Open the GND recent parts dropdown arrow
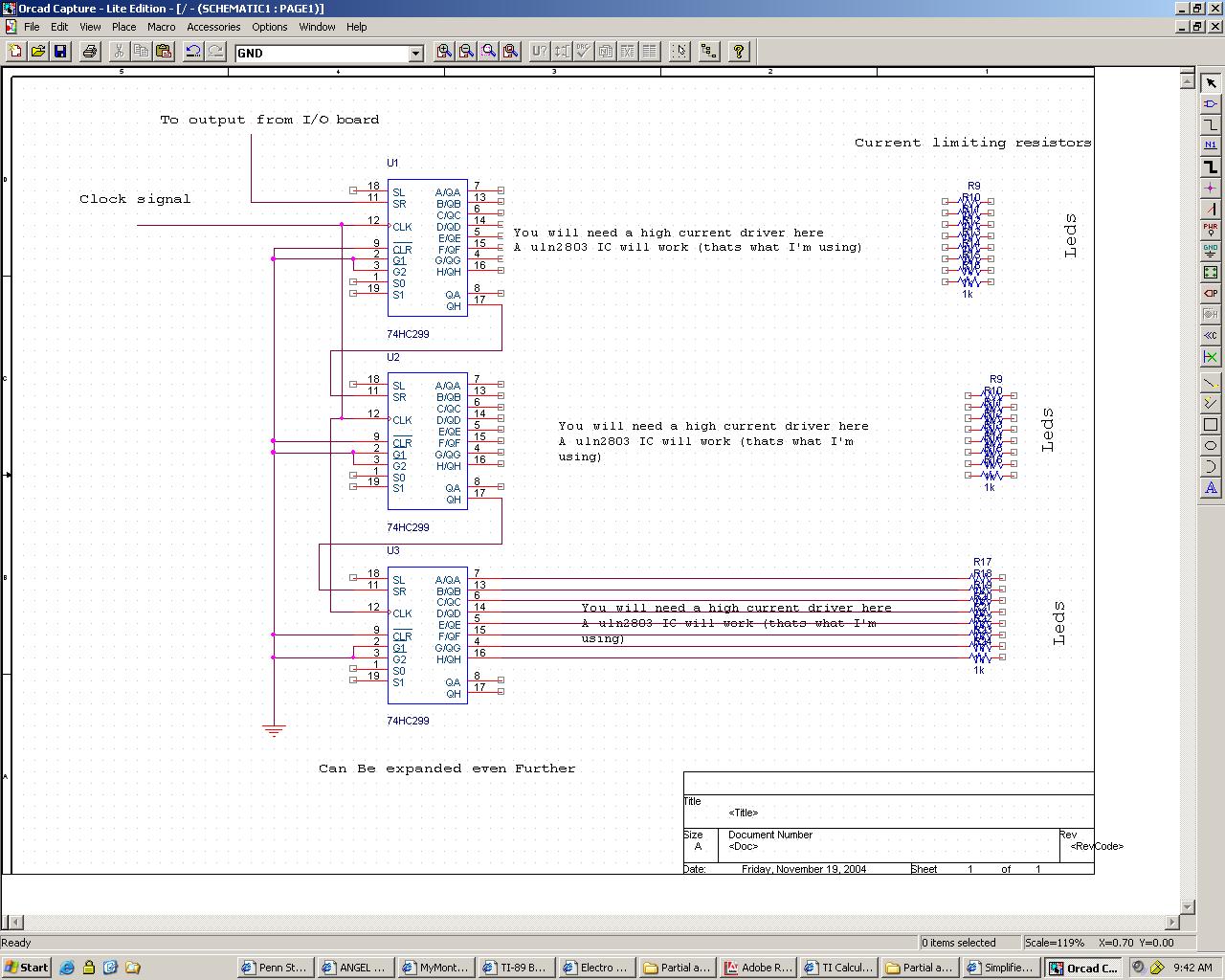1225x980 pixels. pos(416,54)
